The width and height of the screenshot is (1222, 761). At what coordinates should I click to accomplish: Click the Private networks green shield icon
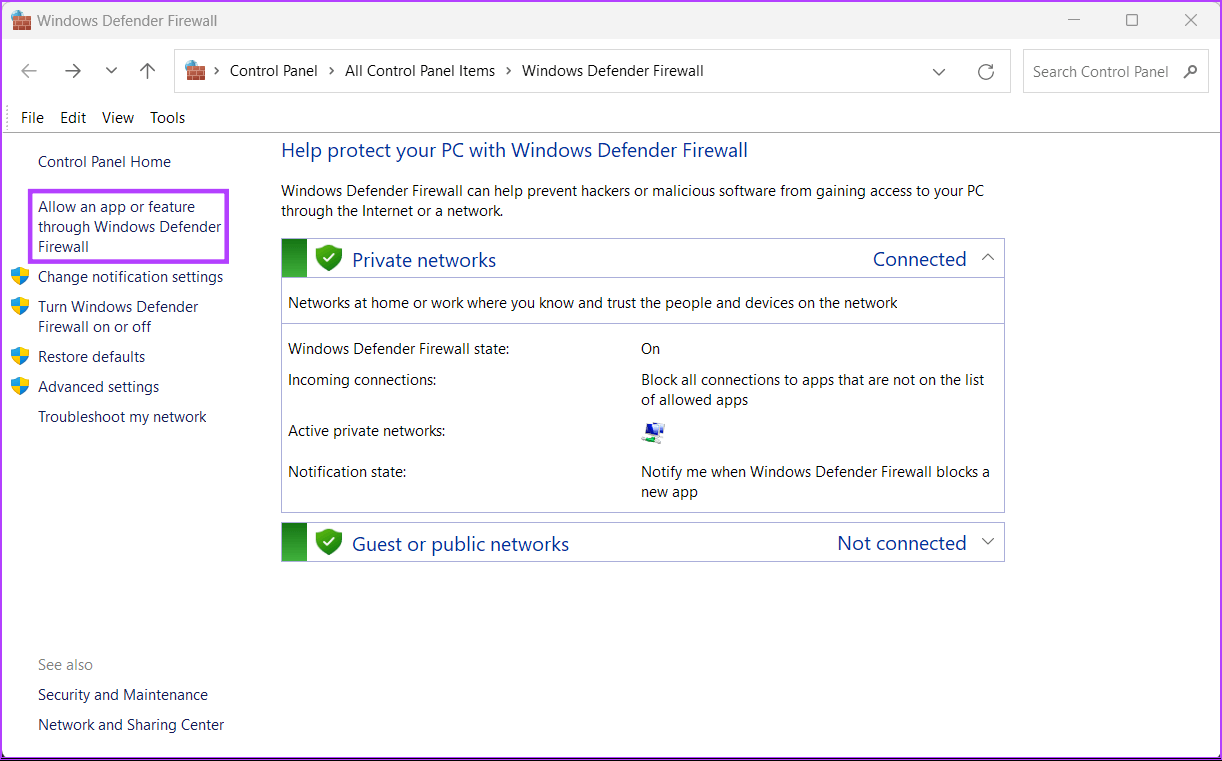(329, 258)
